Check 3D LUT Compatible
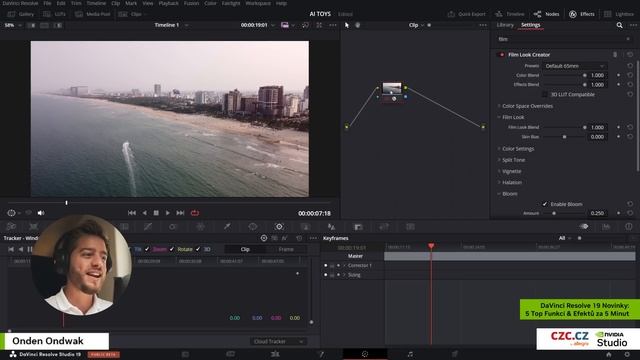 point(544,94)
